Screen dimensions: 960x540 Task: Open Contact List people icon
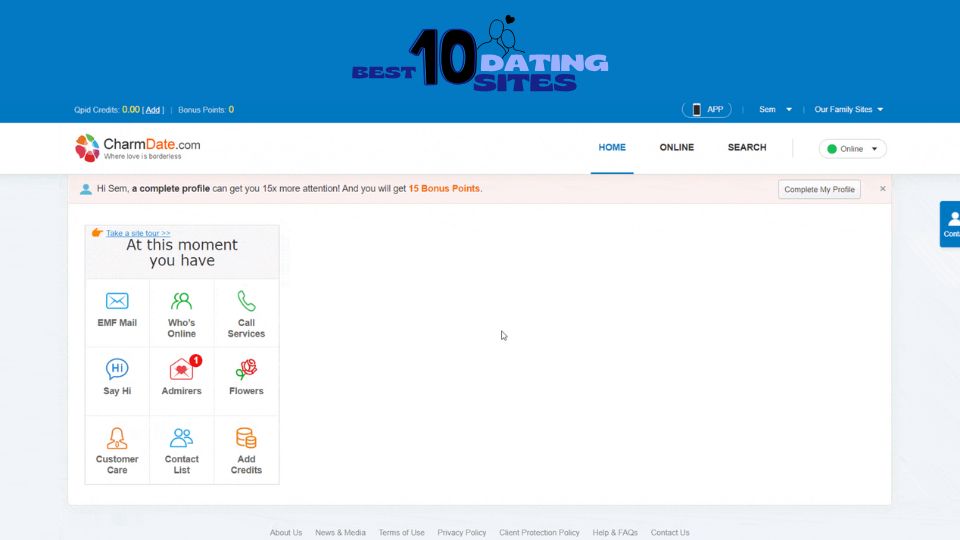point(181,438)
